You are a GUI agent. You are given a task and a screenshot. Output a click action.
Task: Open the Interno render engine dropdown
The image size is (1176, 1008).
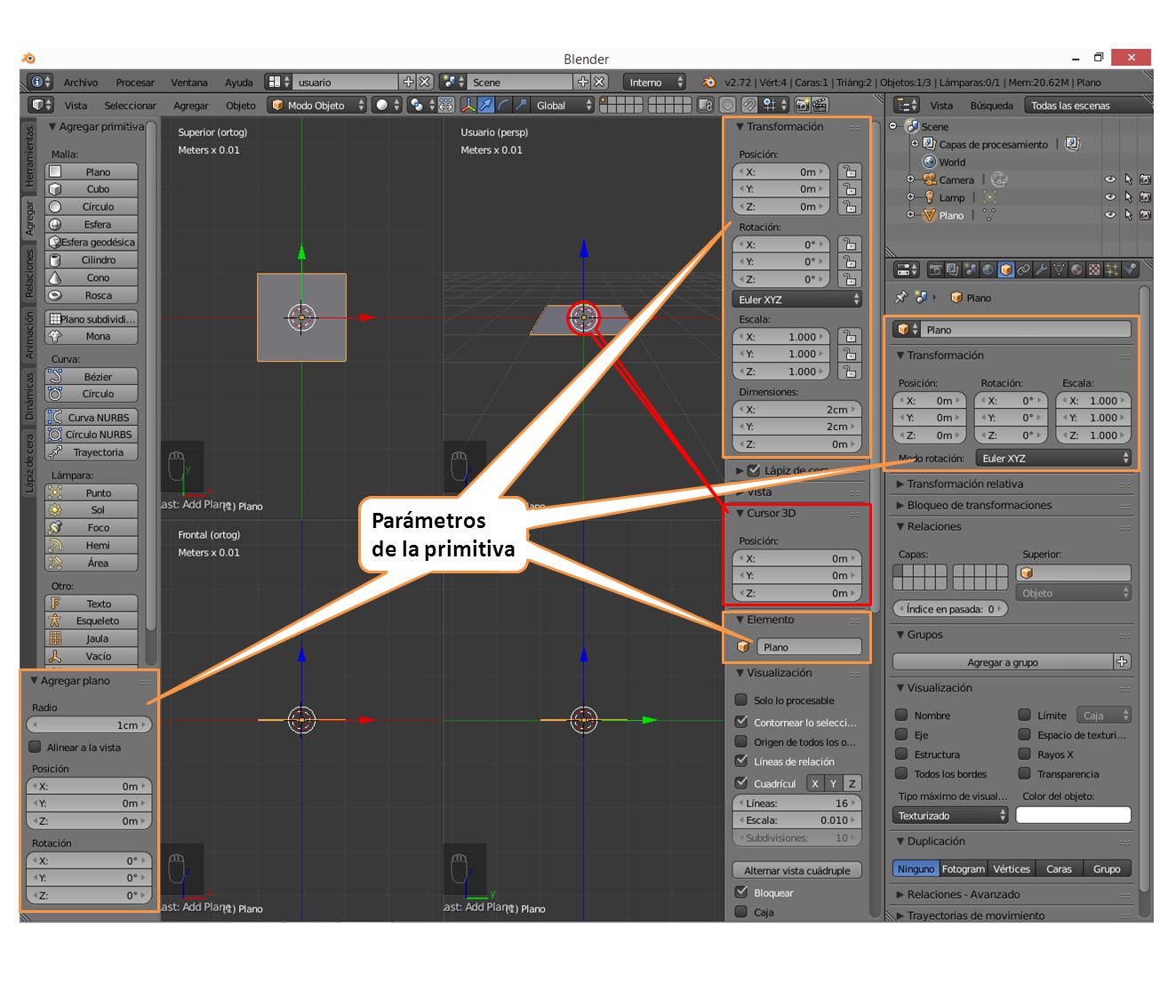click(x=654, y=82)
